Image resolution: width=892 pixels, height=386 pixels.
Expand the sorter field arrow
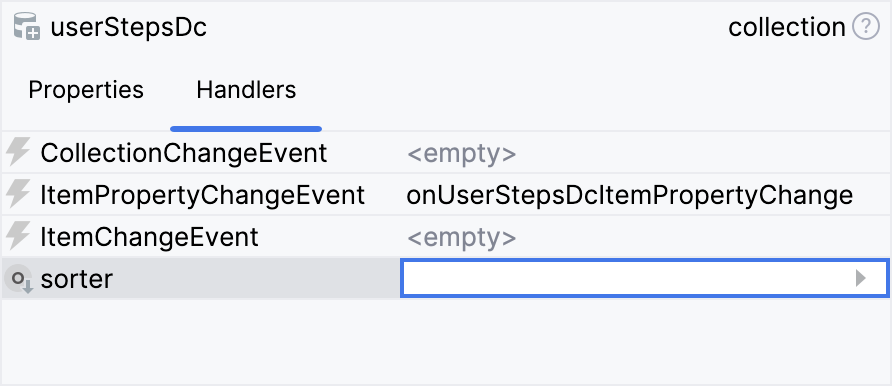(x=861, y=279)
